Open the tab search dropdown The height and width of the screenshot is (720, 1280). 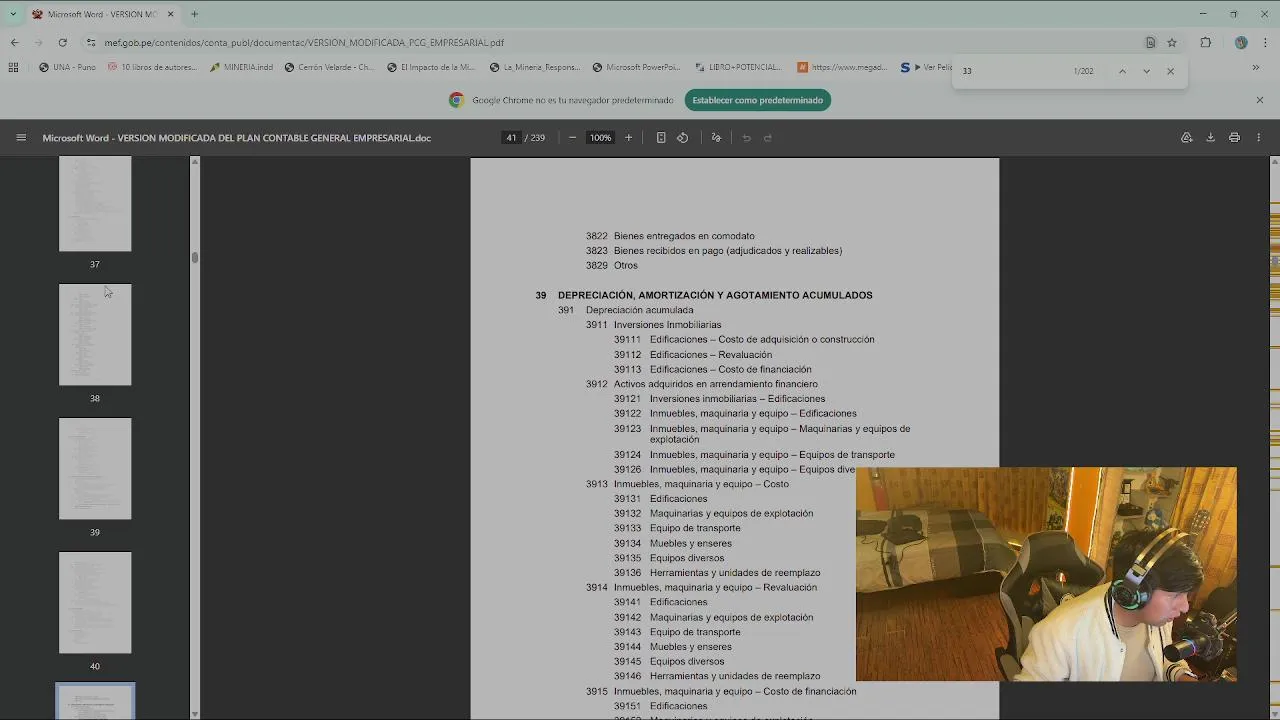pos(13,14)
